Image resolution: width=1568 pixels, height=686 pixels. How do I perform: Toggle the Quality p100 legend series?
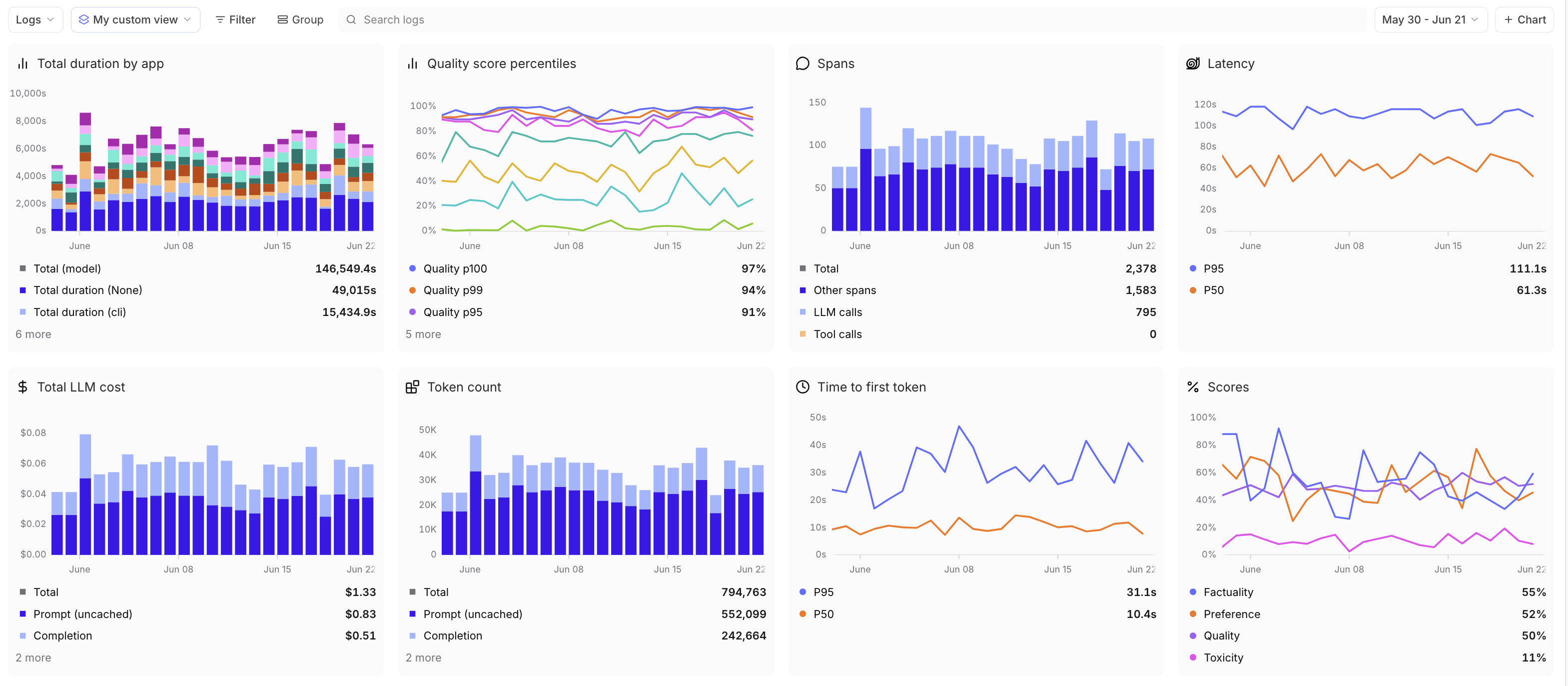(455, 268)
